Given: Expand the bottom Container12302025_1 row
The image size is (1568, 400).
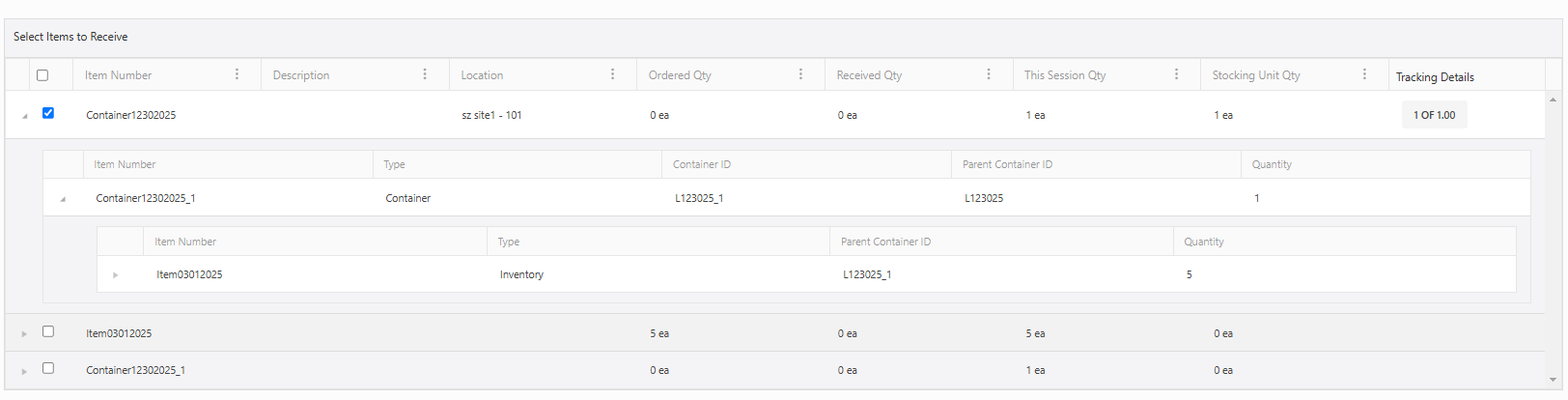Looking at the screenshot, I should 24,371.
